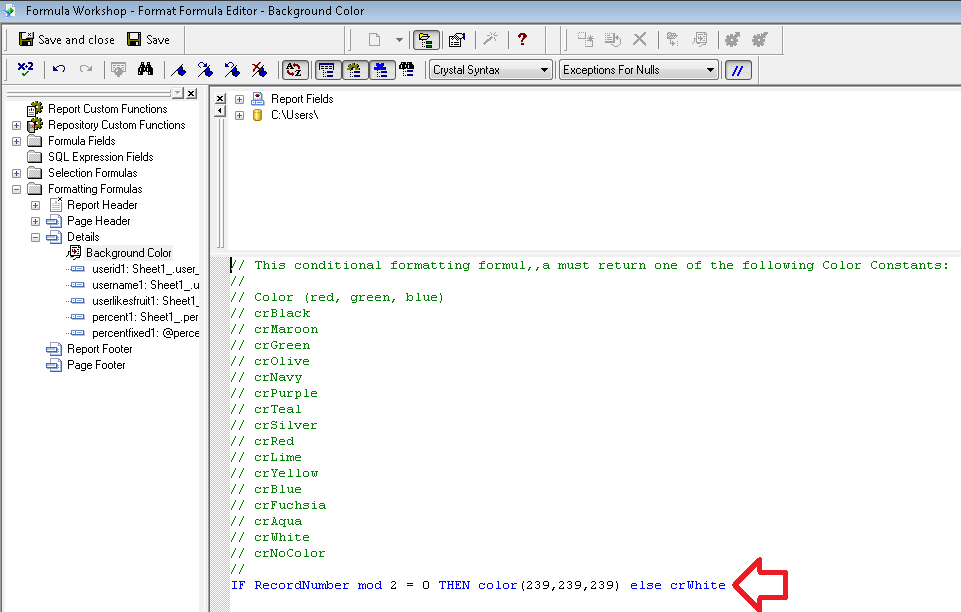The image size is (961, 612).
Task: Toggle the Operator tree display button
Action: pyautogui.click(x=381, y=70)
